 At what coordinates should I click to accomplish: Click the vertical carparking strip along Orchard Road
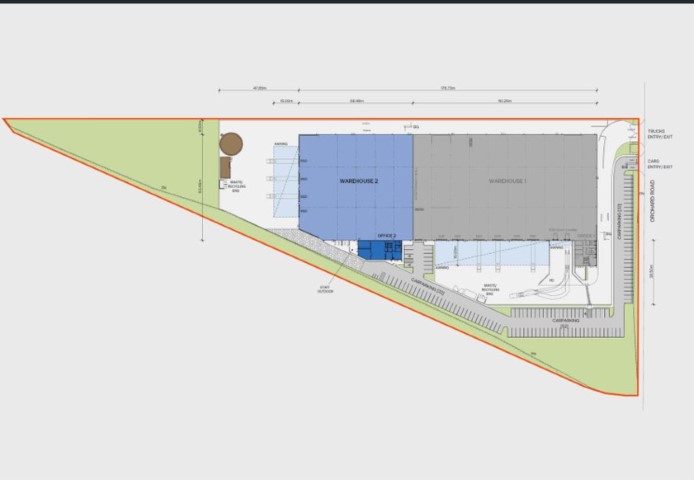[629, 240]
